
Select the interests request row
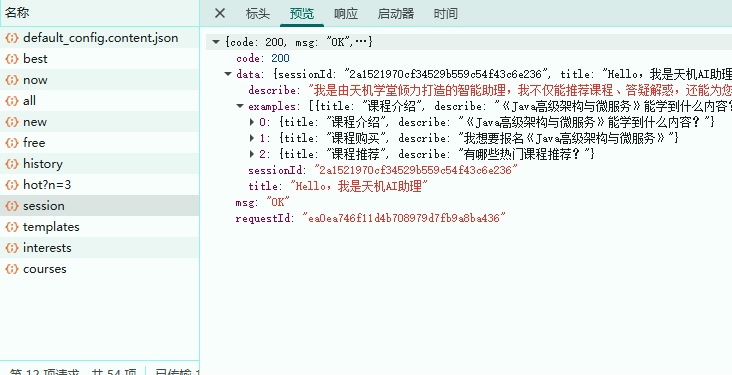[99, 248]
